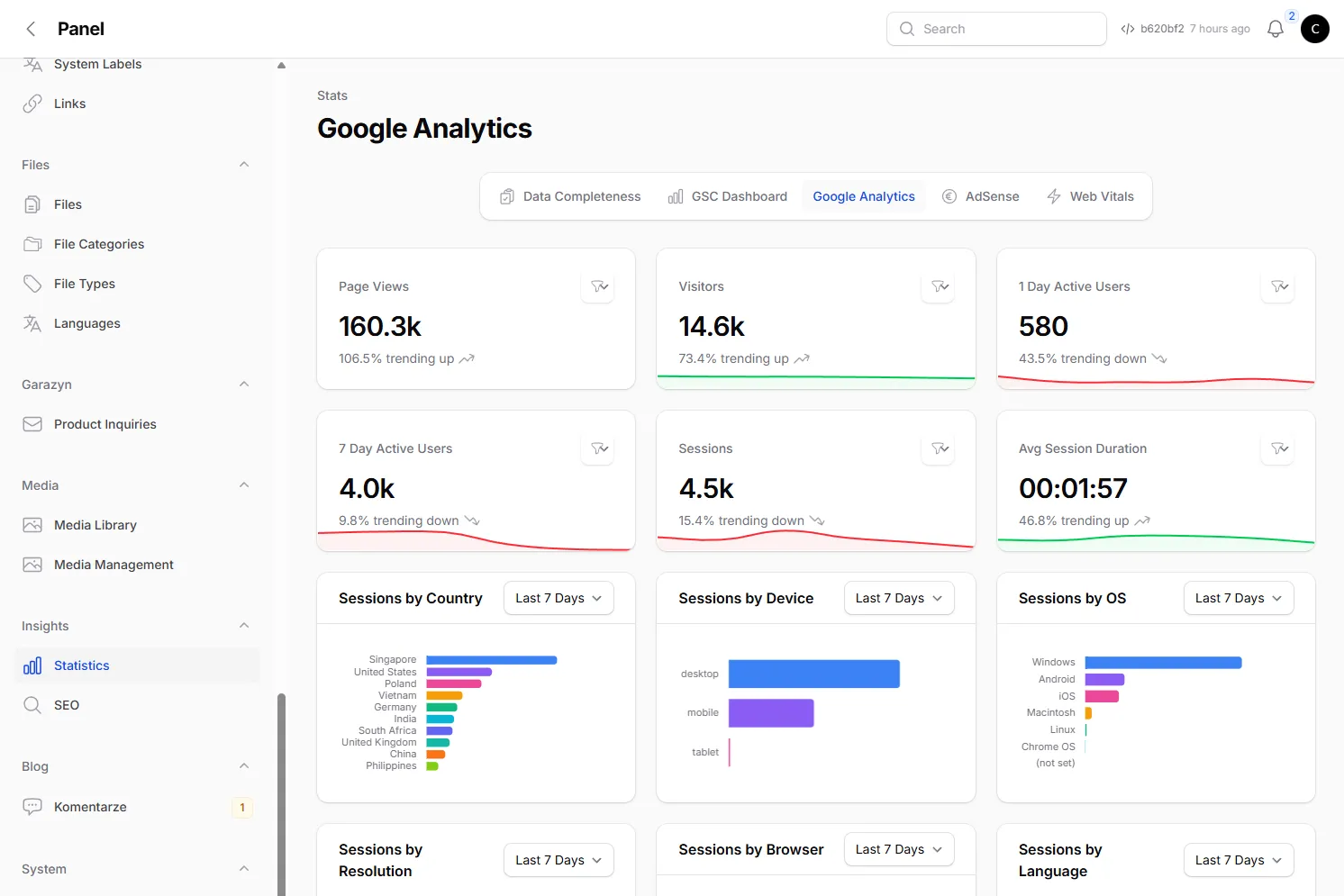
Task: Click the Sessions card chart icon
Action: (940, 448)
